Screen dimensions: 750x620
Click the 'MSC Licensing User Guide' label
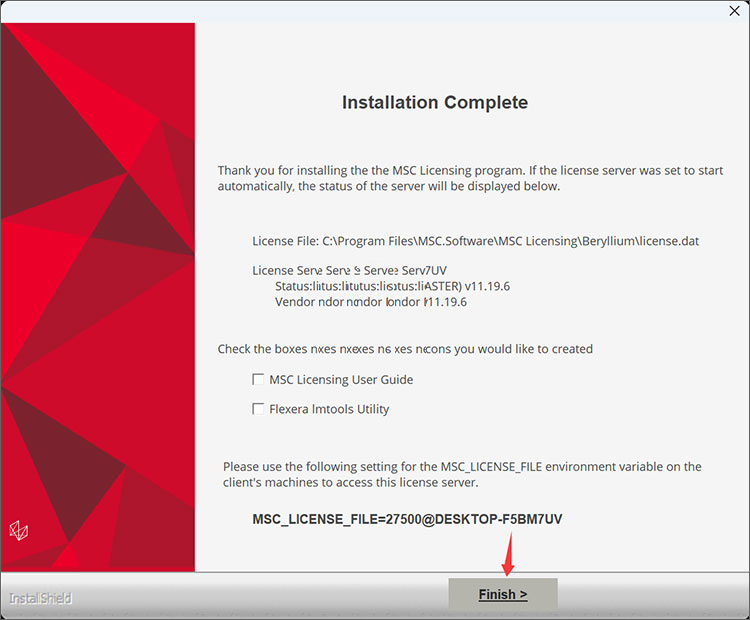click(x=341, y=379)
